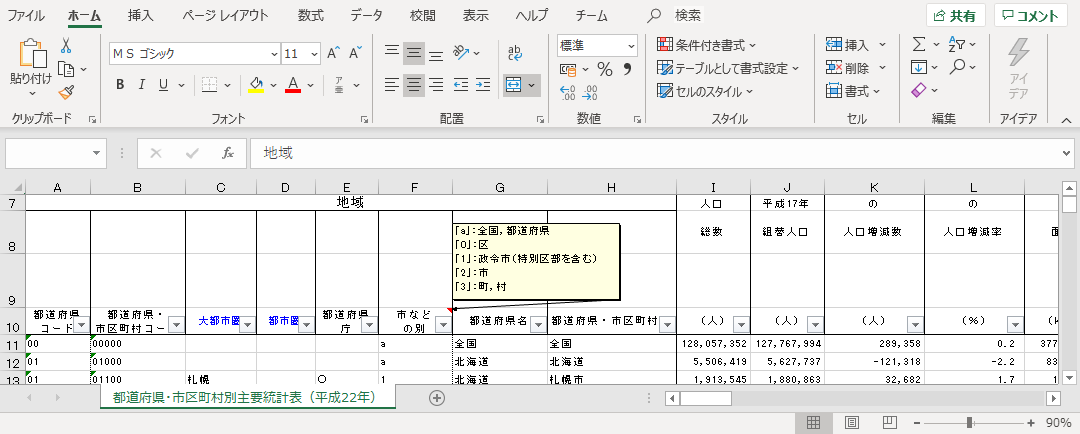
Task: Click the zoom slider in status bar
Action: tap(969, 423)
